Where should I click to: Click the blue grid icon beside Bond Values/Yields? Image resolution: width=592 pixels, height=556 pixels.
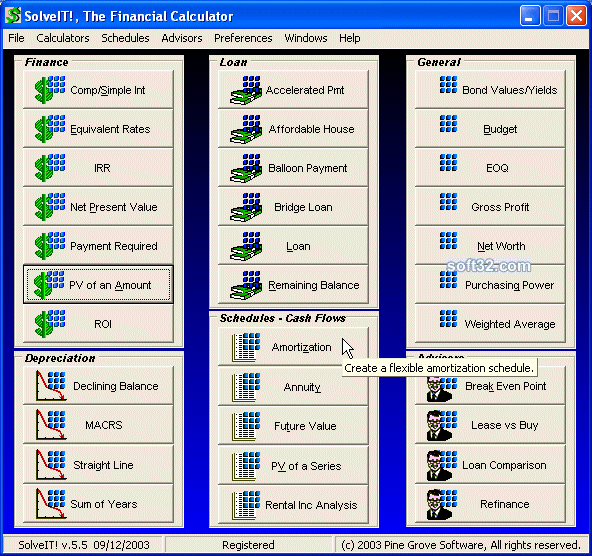click(x=448, y=85)
